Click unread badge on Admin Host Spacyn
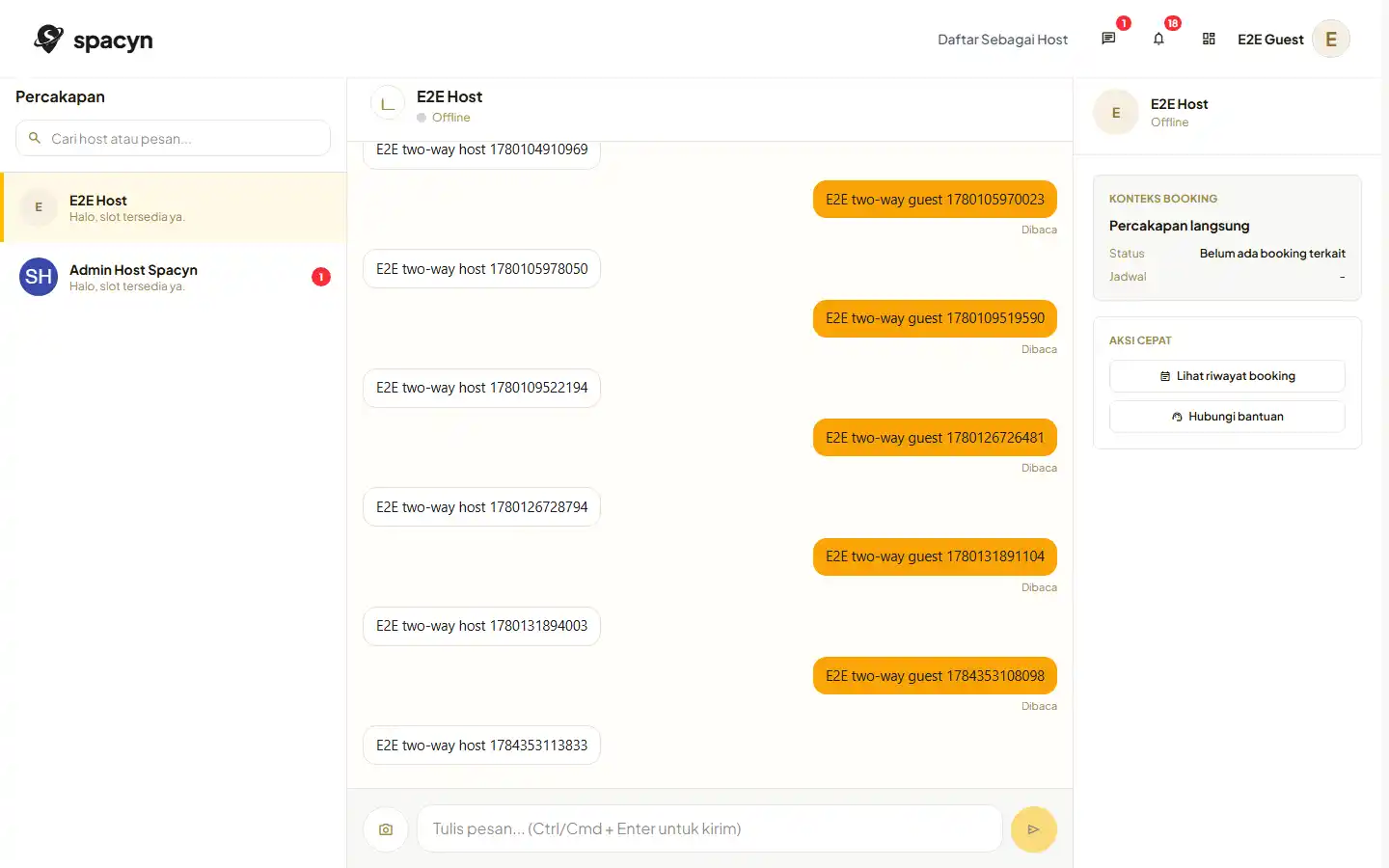 point(321,277)
